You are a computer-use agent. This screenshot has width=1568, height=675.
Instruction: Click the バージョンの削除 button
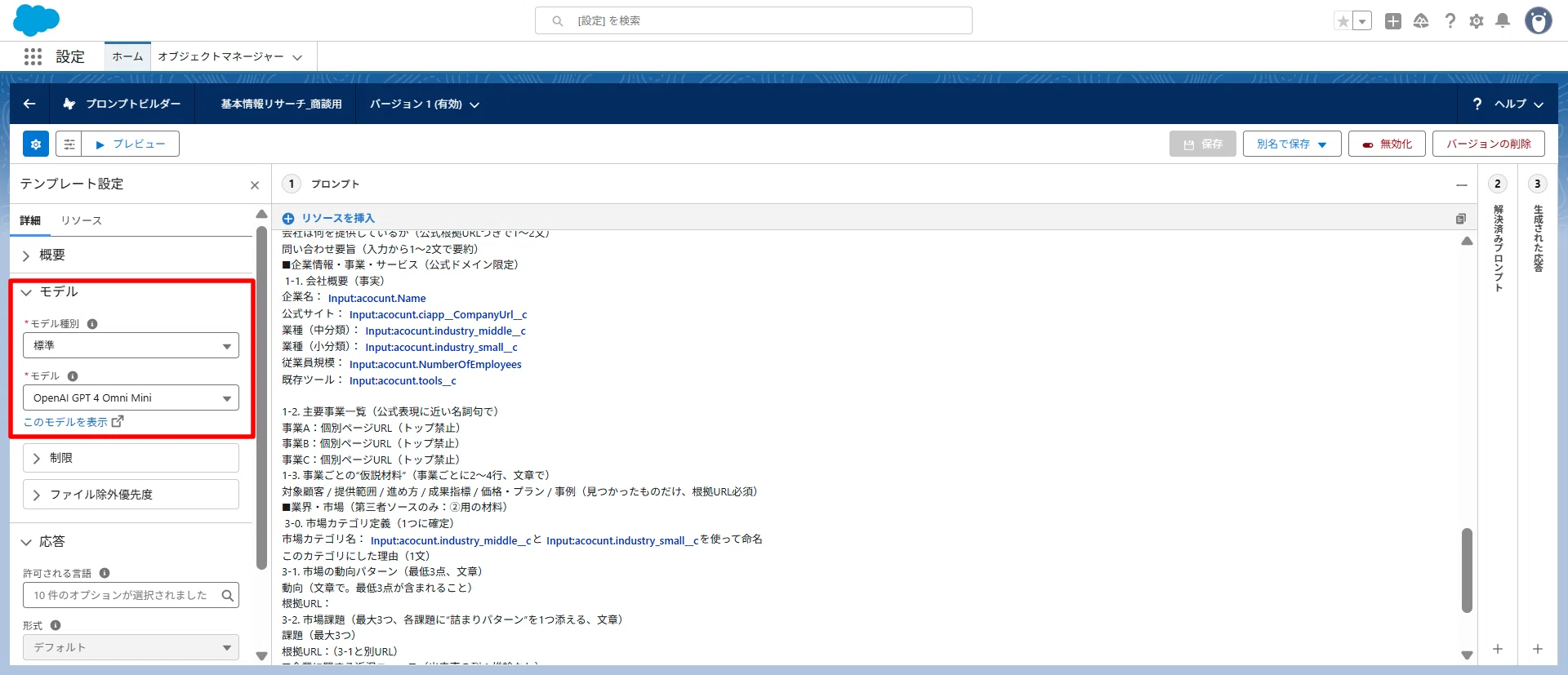click(x=1489, y=144)
